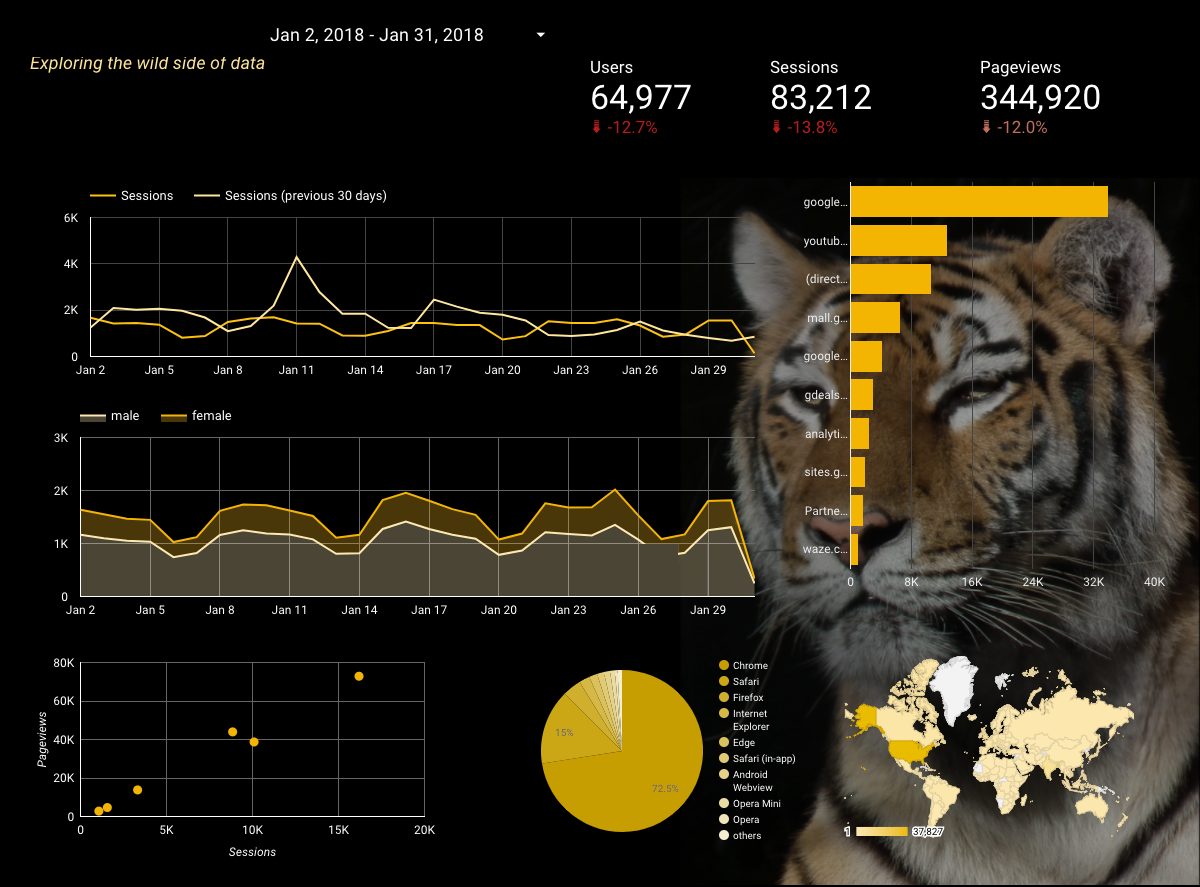Click the down arrow beside -12.0%
Viewport: 1200px width, 887px height.
986,127
